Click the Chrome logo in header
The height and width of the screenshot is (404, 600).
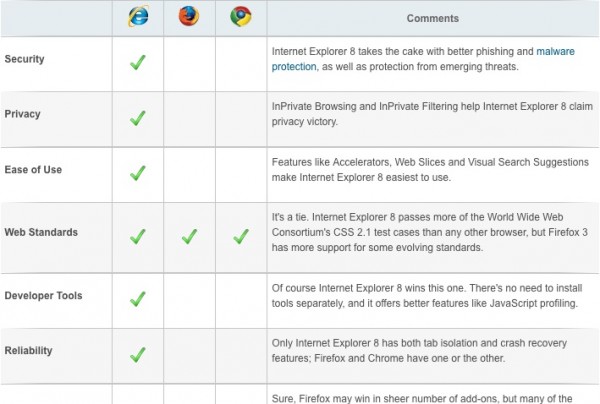click(x=241, y=16)
